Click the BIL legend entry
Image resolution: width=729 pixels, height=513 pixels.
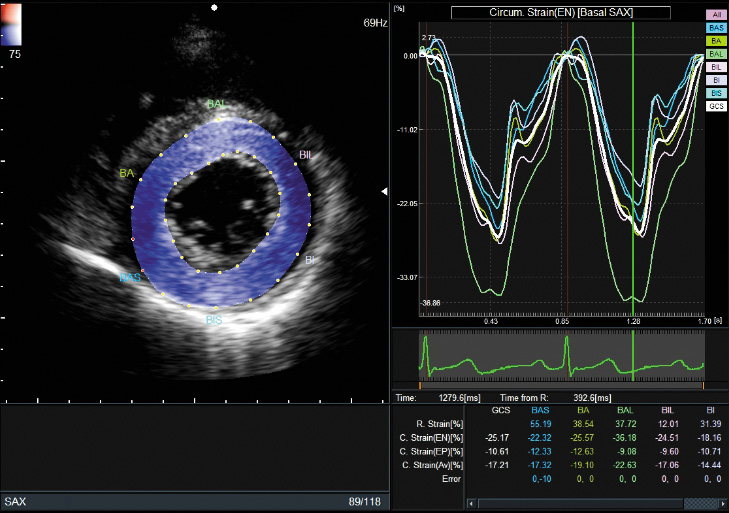click(716, 67)
